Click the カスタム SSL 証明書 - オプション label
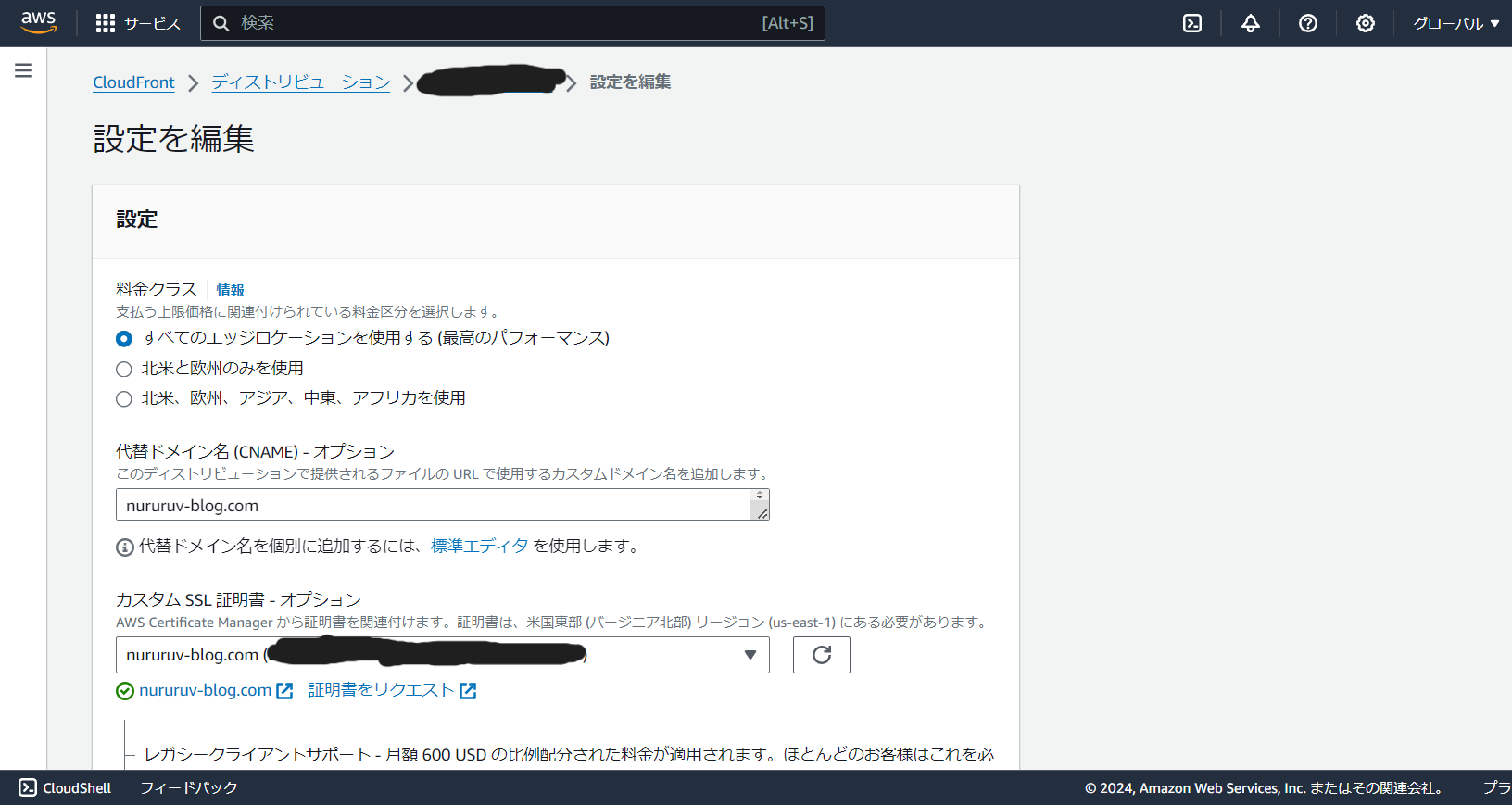The height and width of the screenshot is (805, 1512). tap(238, 599)
